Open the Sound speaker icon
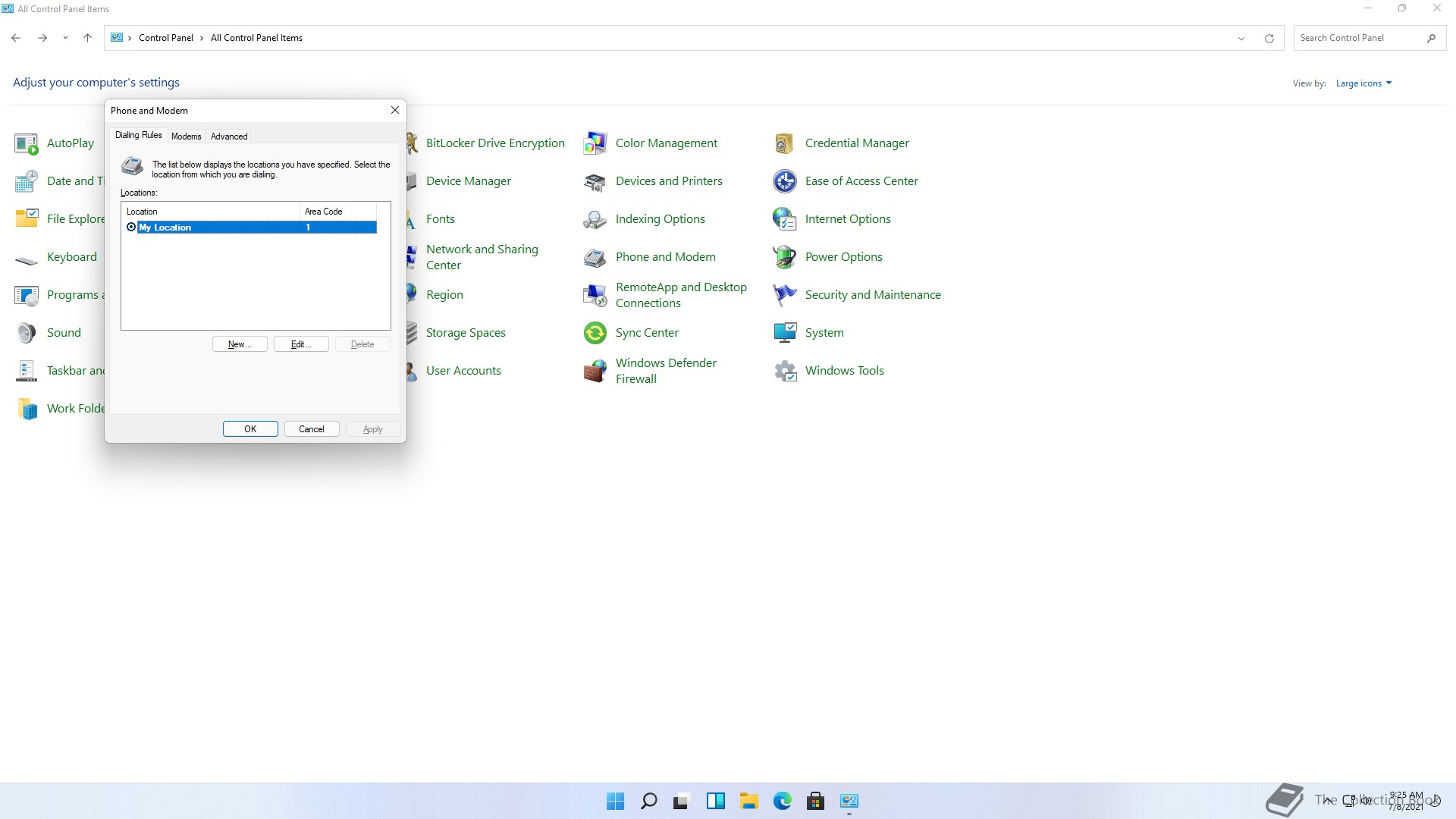The height and width of the screenshot is (819, 1456). tap(27, 333)
